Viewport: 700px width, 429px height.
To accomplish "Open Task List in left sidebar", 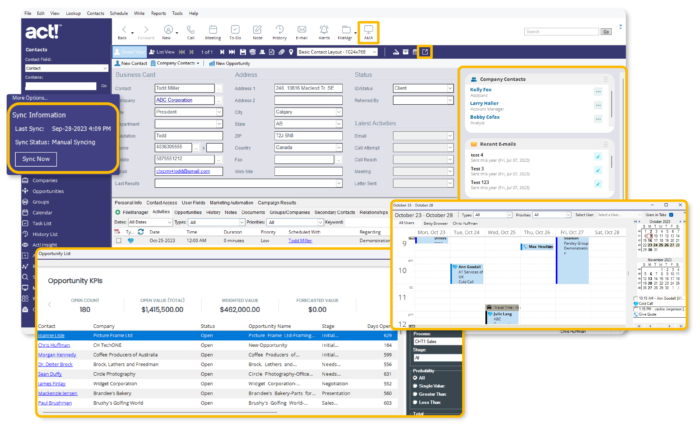I will click(x=42, y=223).
